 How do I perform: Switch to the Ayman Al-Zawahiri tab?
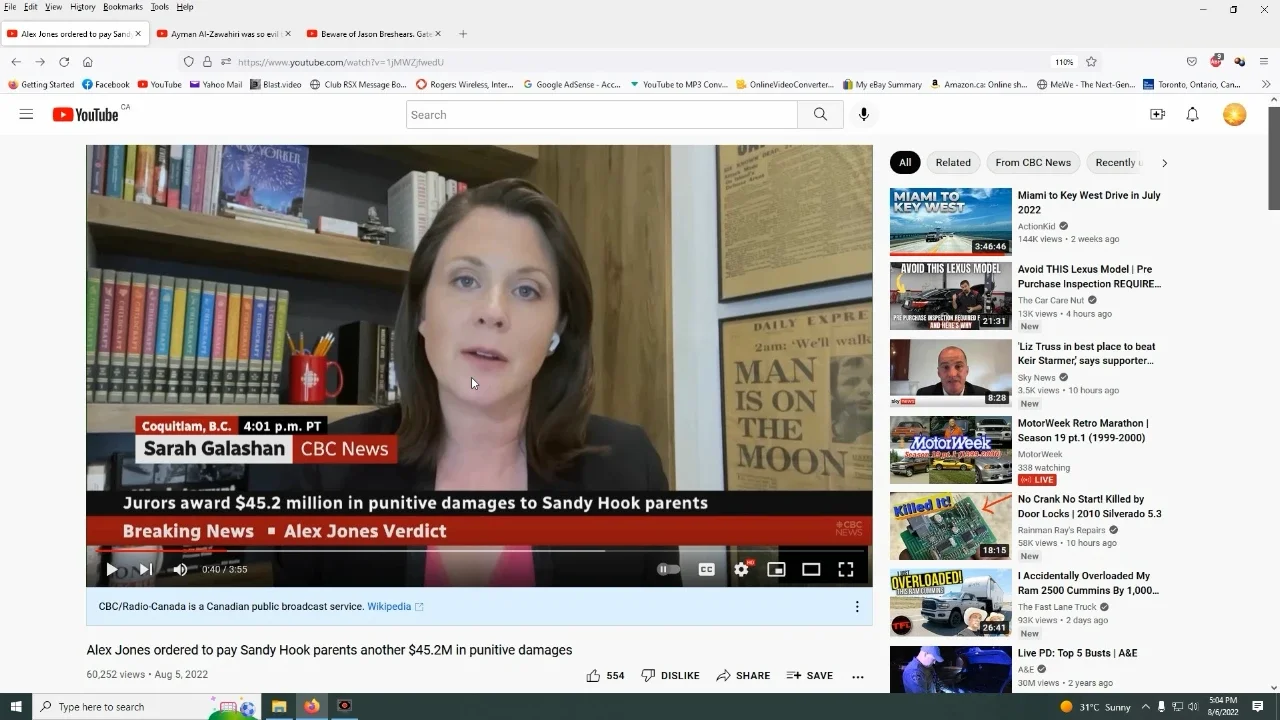(224, 34)
